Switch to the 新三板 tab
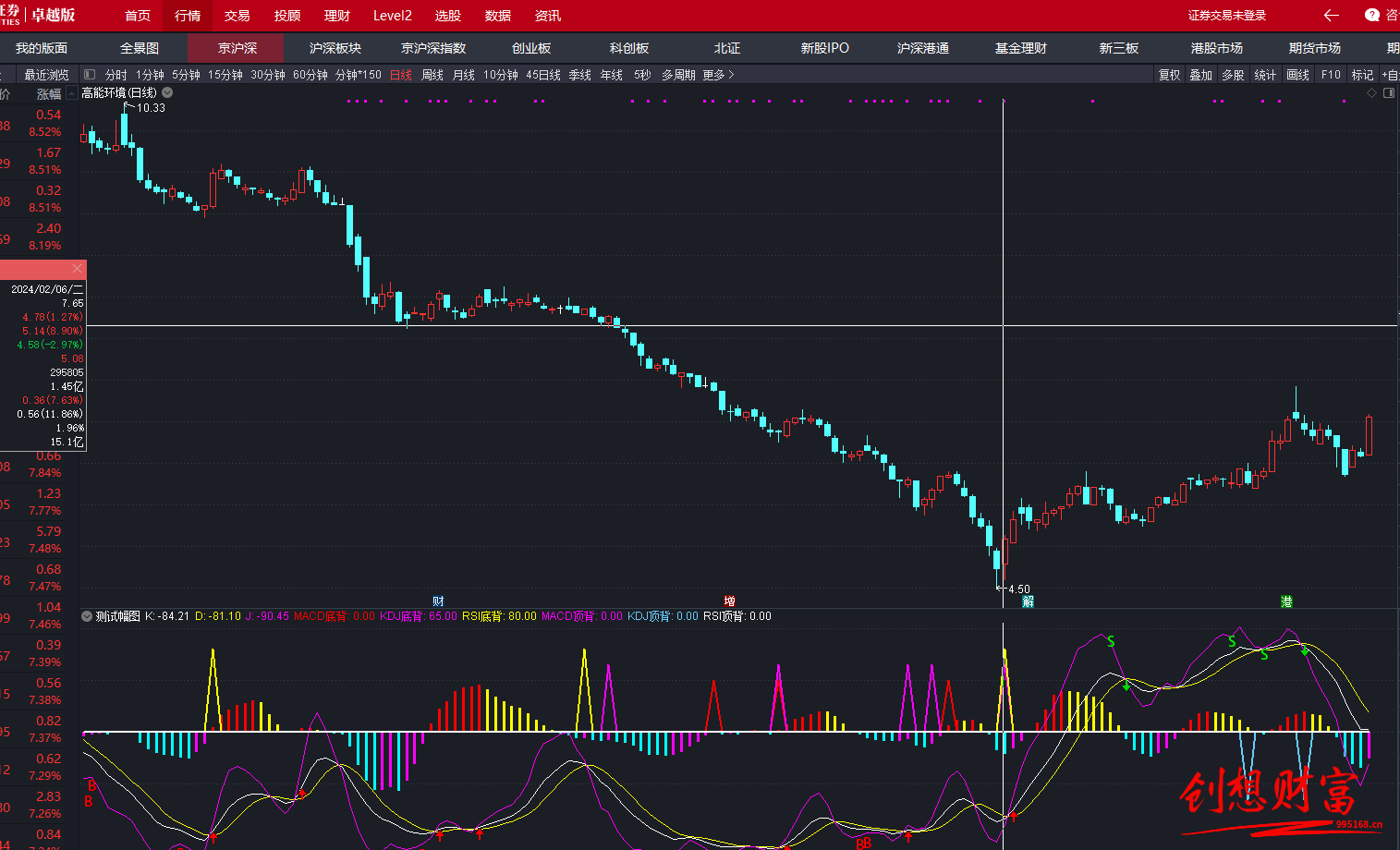 tap(1119, 48)
